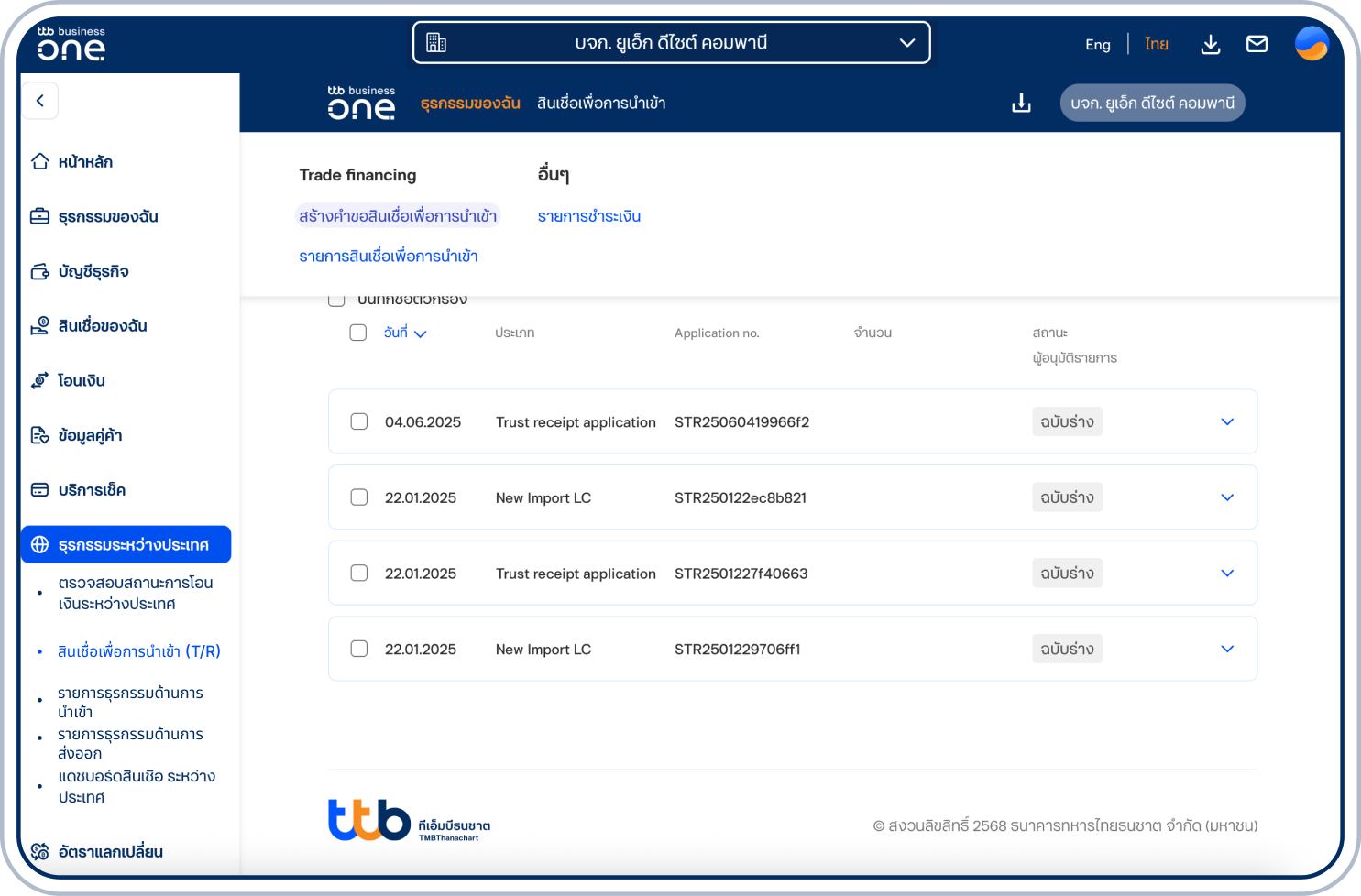
Task: Expand row STR2501227f40663 details chevron
Action: [x=1227, y=573]
